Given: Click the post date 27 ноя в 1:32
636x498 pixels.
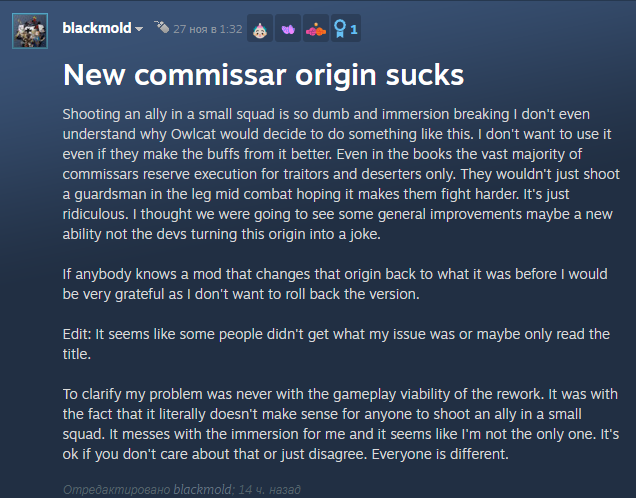Looking at the screenshot, I should (207, 29).
